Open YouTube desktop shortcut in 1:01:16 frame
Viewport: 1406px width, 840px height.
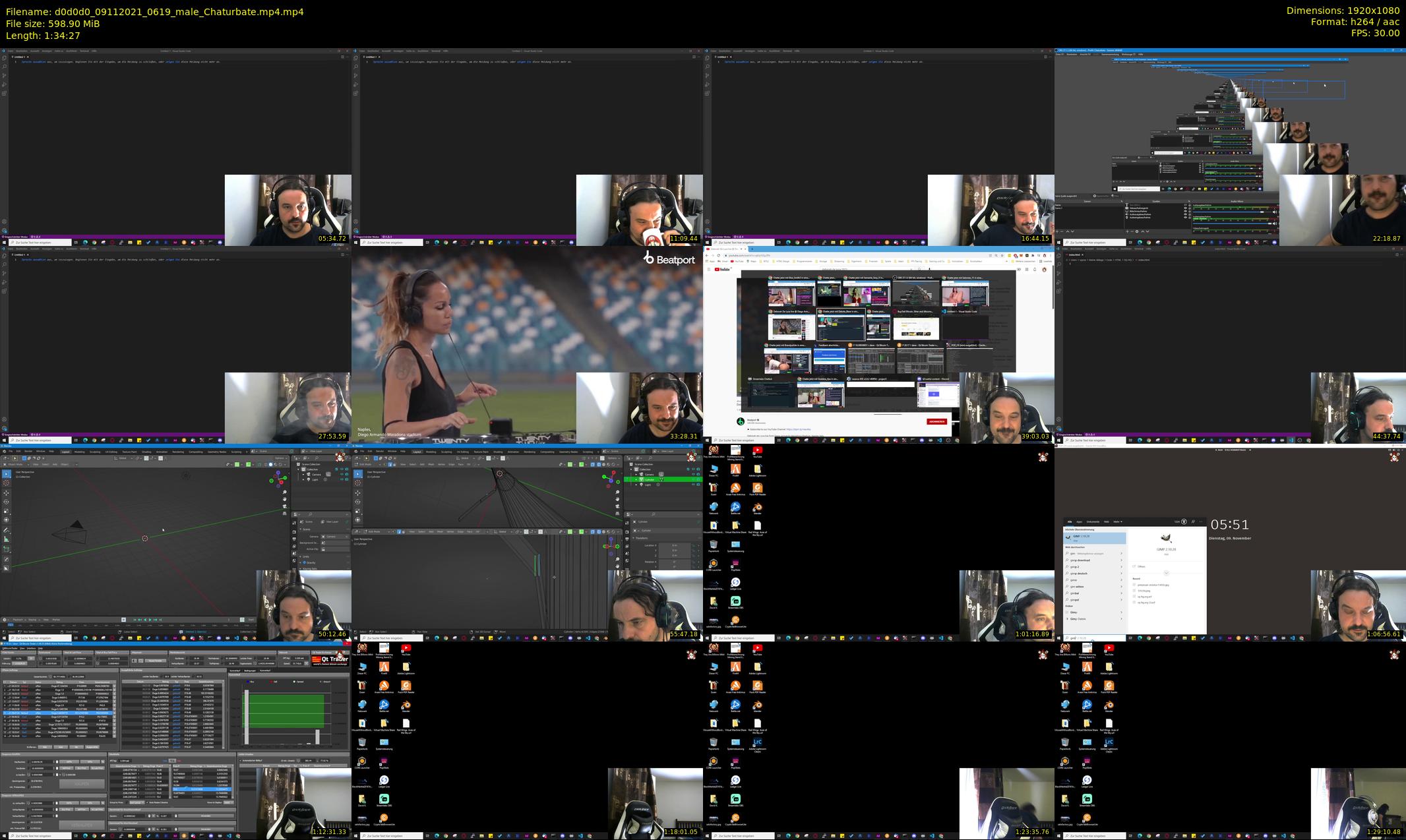[757, 451]
